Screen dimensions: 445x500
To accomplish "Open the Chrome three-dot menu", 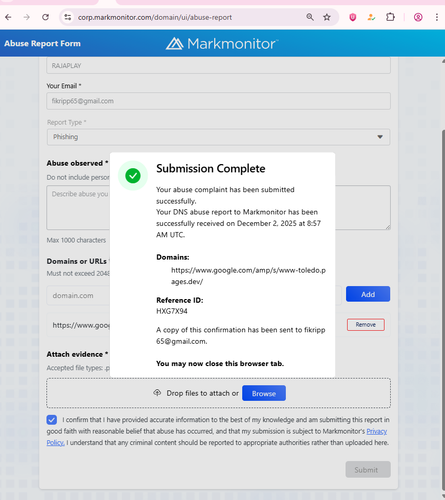I will 437,17.
